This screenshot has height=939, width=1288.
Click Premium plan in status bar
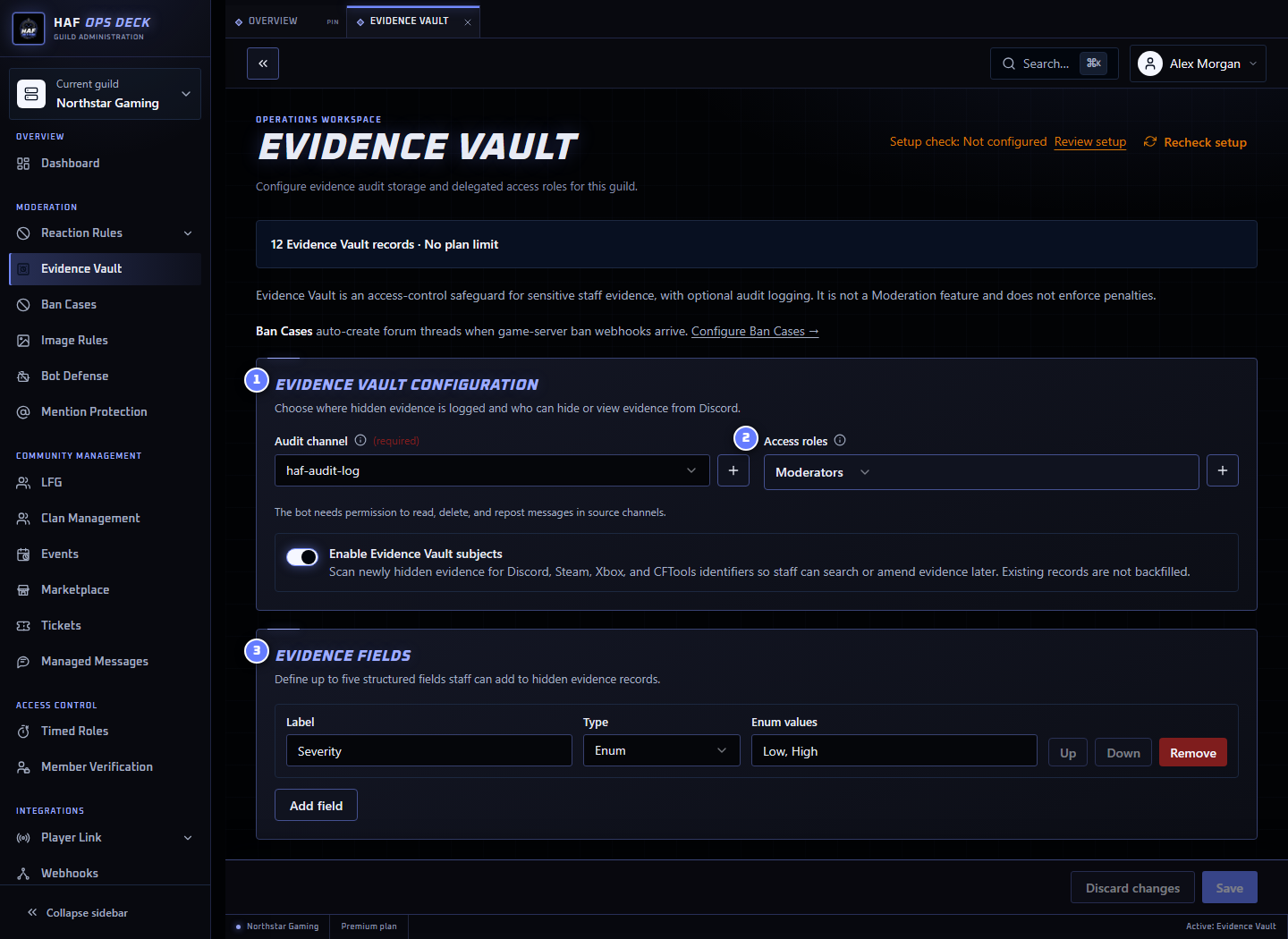(x=369, y=926)
